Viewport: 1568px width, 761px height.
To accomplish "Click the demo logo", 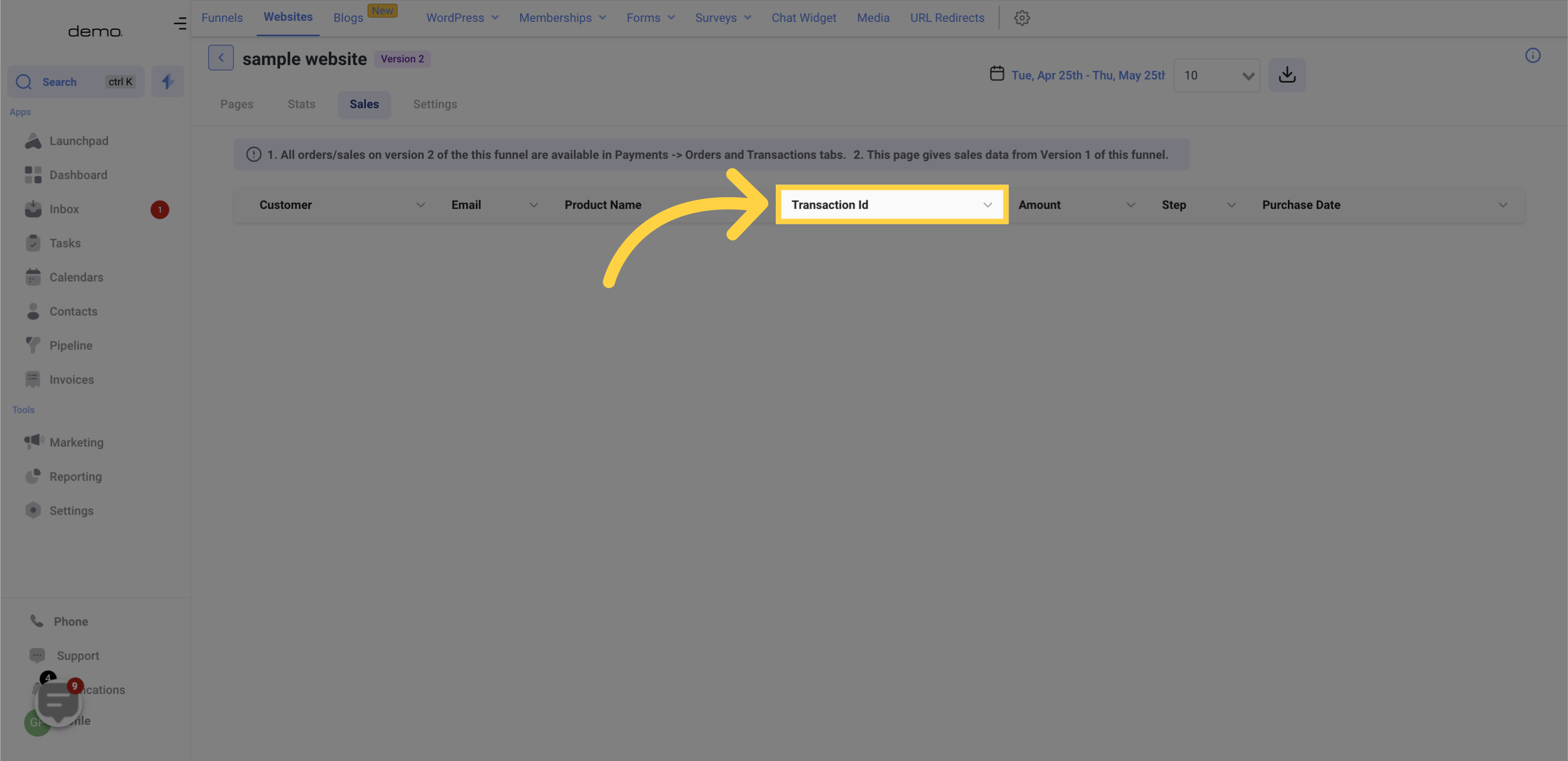I will click(95, 31).
